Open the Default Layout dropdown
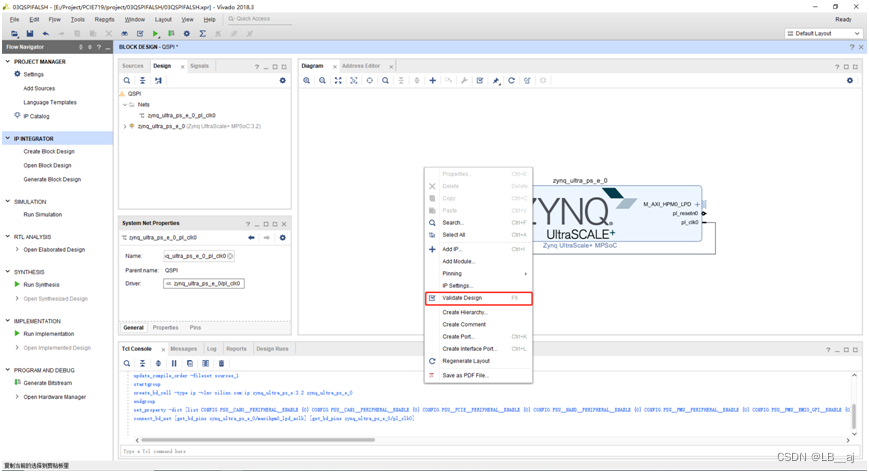 [824, 34]
